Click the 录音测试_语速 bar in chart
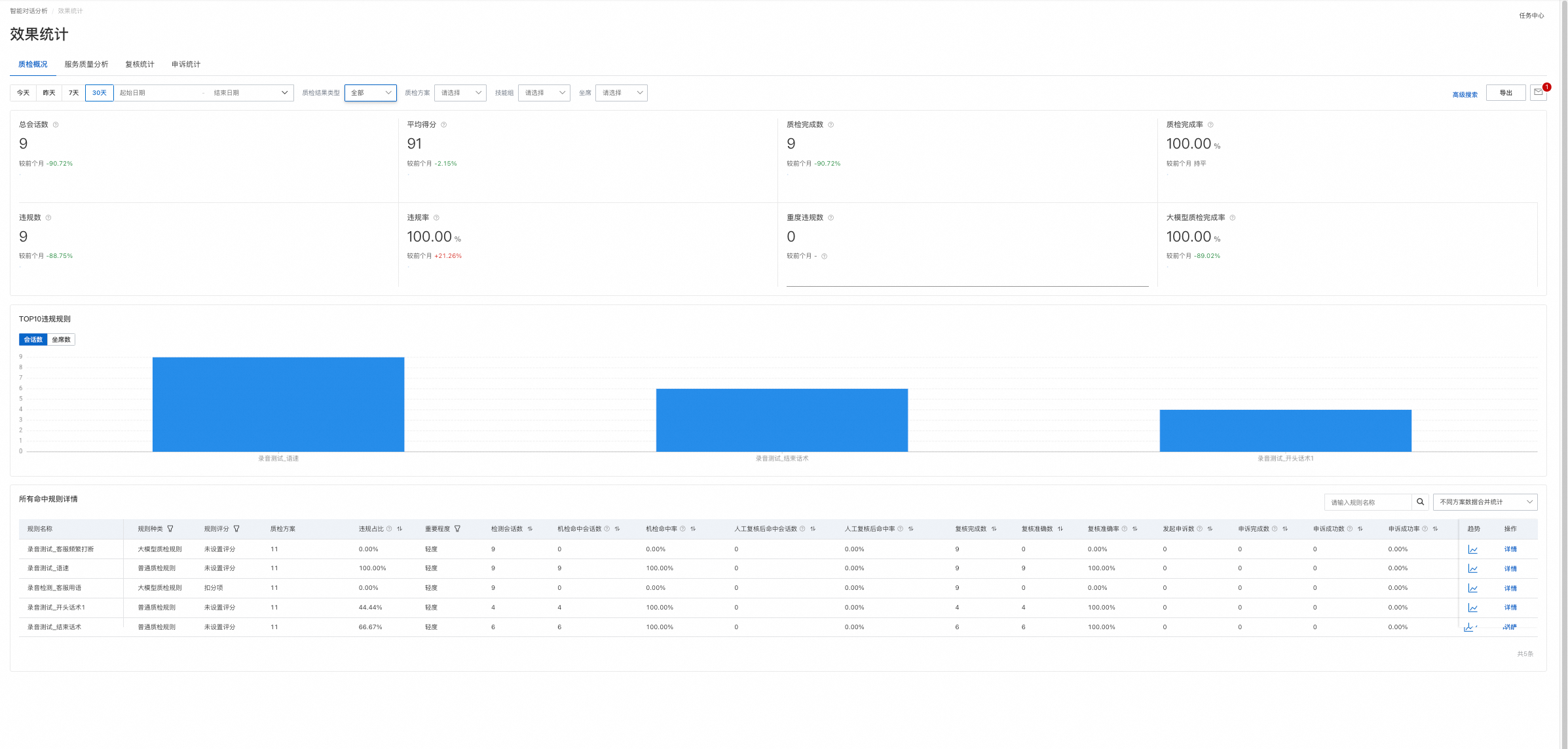The width and height of the screenshot is (1568, 749). point(278,405)
